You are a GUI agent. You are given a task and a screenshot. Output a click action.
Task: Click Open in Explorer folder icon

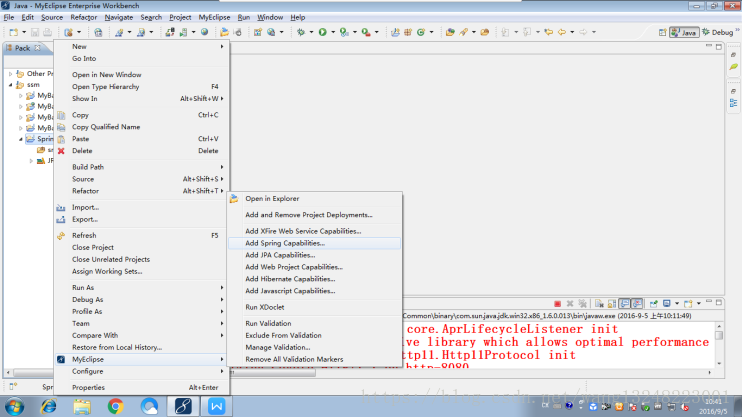(x=234, y=199)
